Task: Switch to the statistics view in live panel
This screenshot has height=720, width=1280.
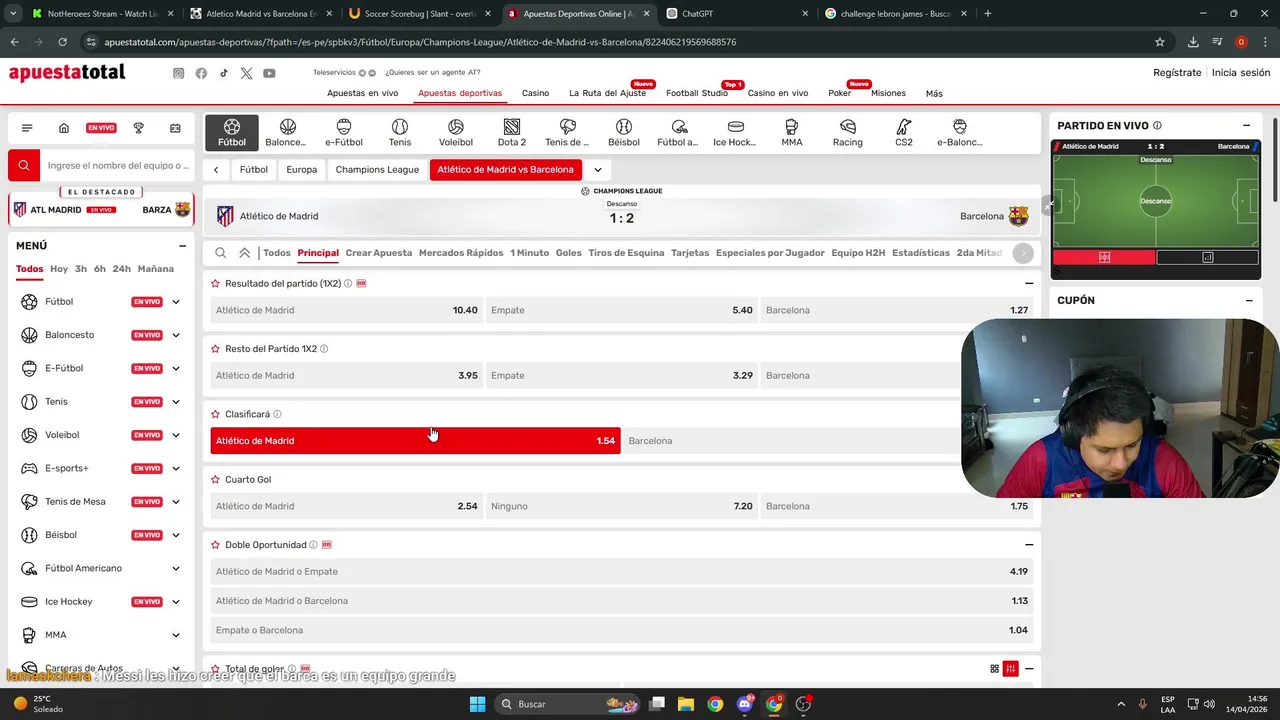Action: [x=1207, y=257]
